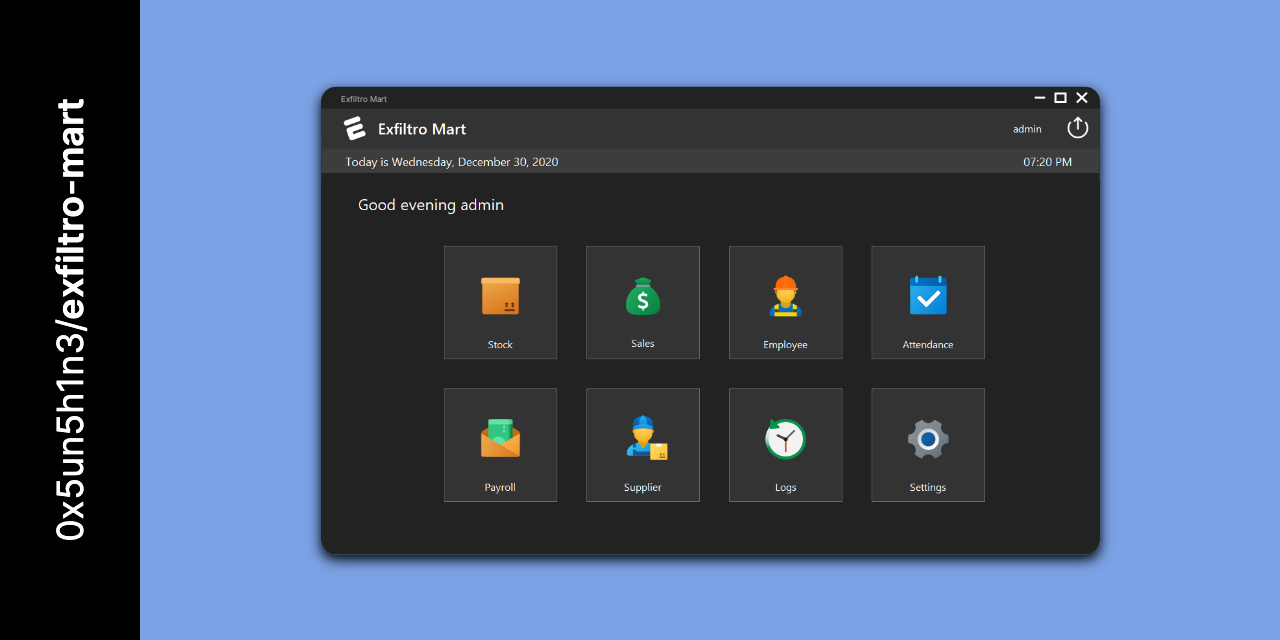
Task: Click the Sales label text
Action: [x=643, y=344]
